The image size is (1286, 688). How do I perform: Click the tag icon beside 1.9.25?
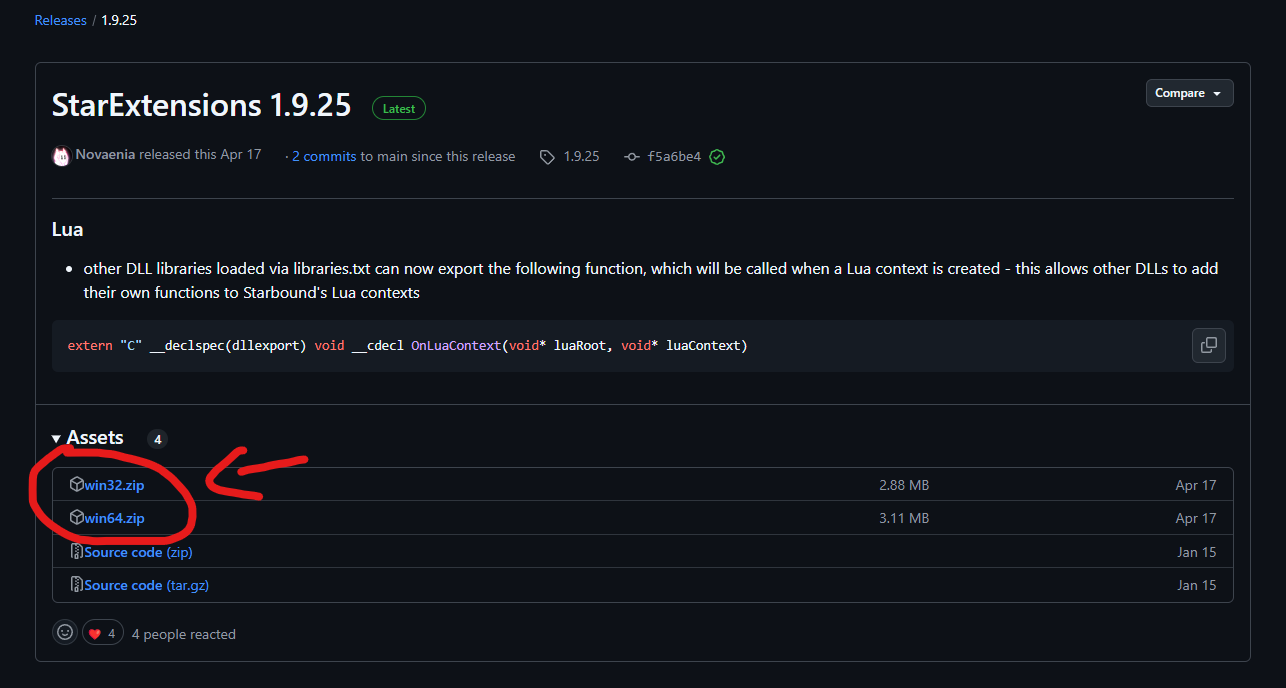(x=547, y=157)
